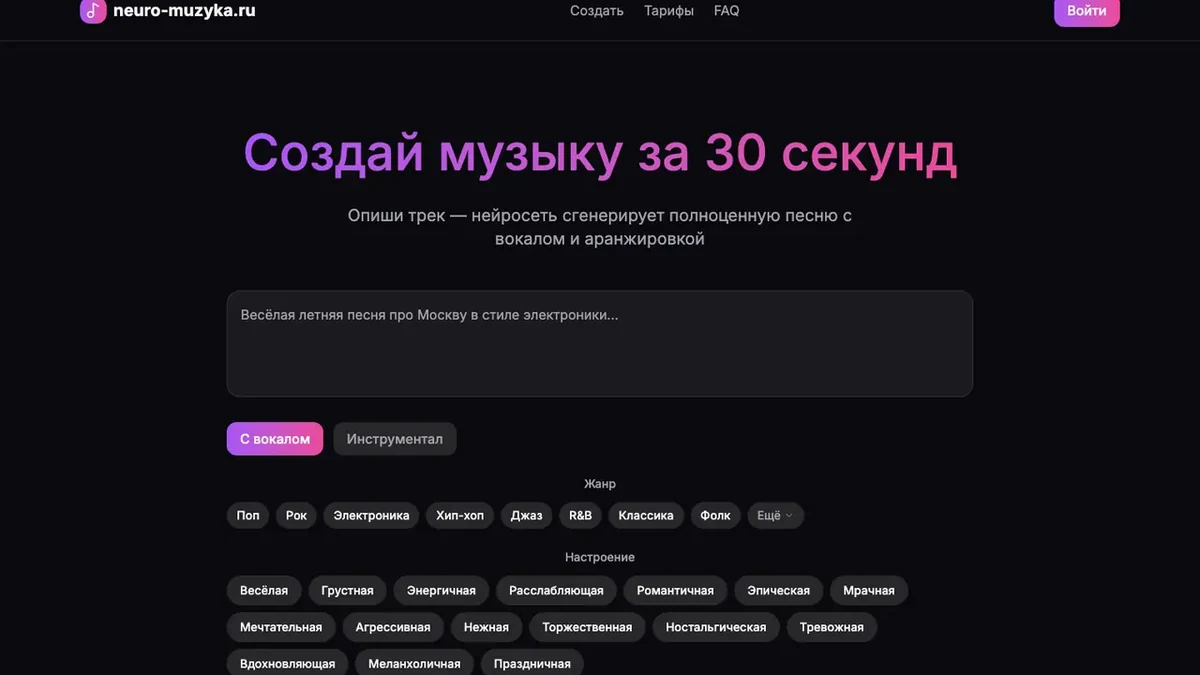Select the С вокалом mode
1200x675 pixels.
[275, 439]
